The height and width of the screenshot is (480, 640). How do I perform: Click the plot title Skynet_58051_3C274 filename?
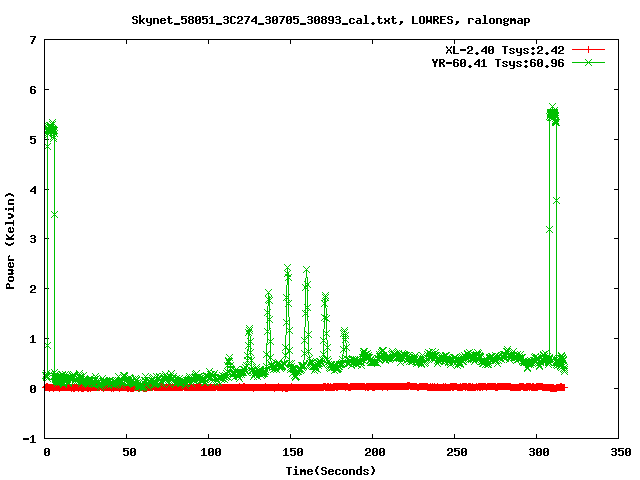click(x=319, y=19)
